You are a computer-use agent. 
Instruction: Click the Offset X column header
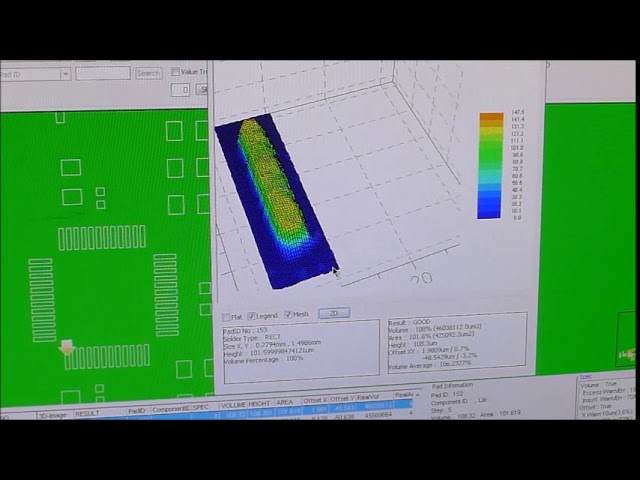tap(315, 400)
